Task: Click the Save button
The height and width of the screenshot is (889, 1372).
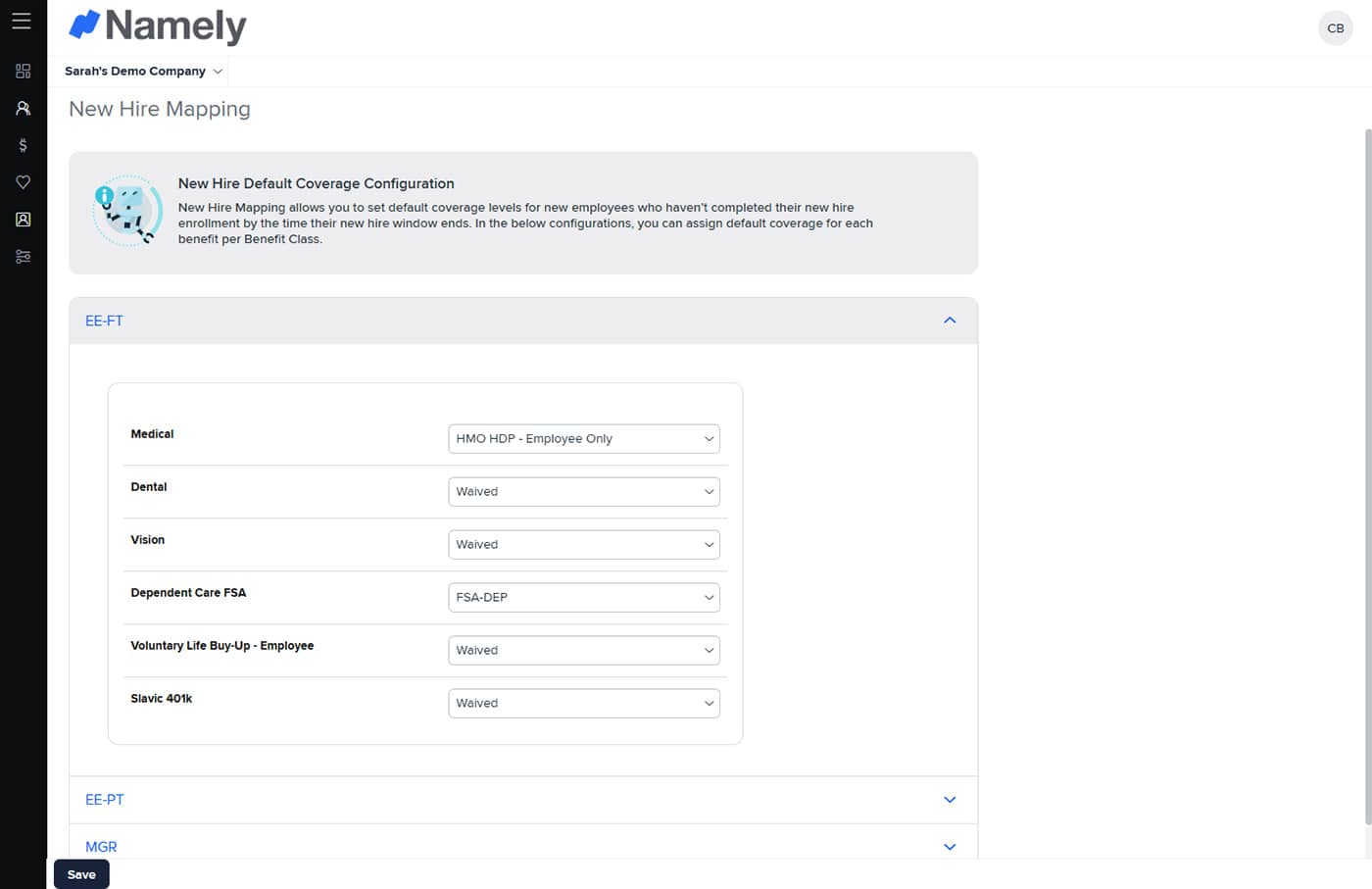Action: (81, 874)
